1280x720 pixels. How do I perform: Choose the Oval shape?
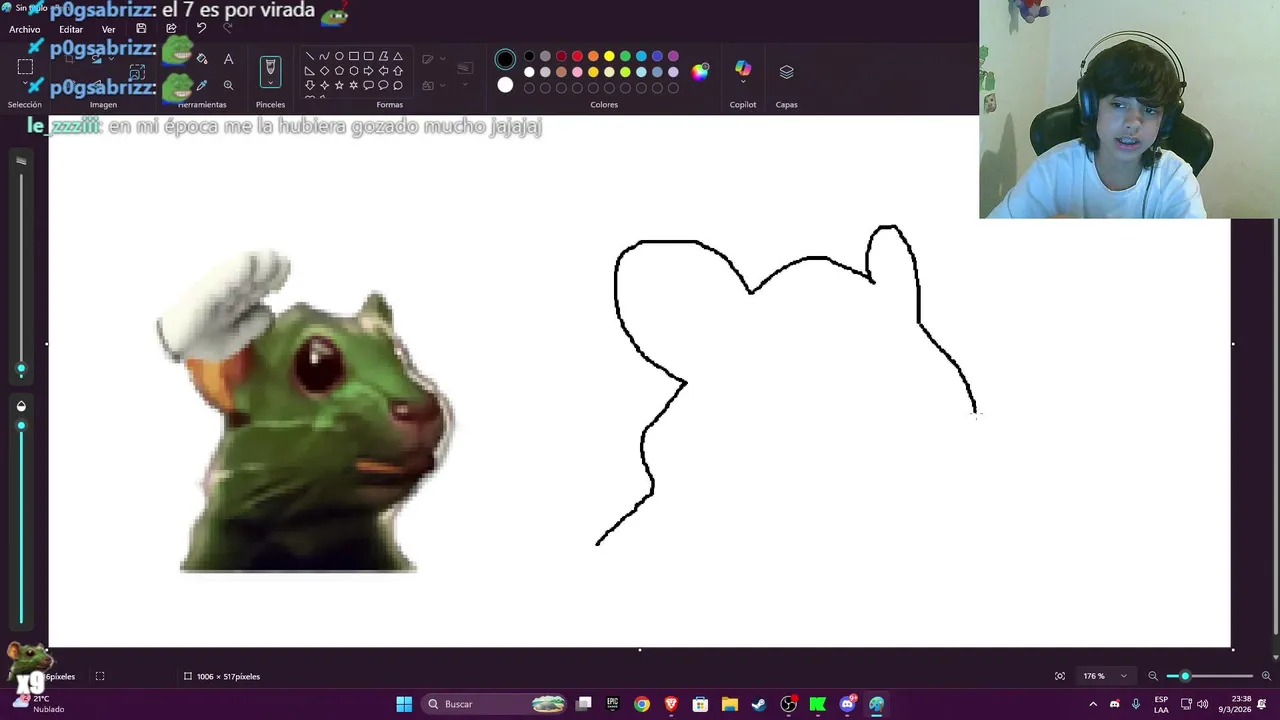coord(339,56)
